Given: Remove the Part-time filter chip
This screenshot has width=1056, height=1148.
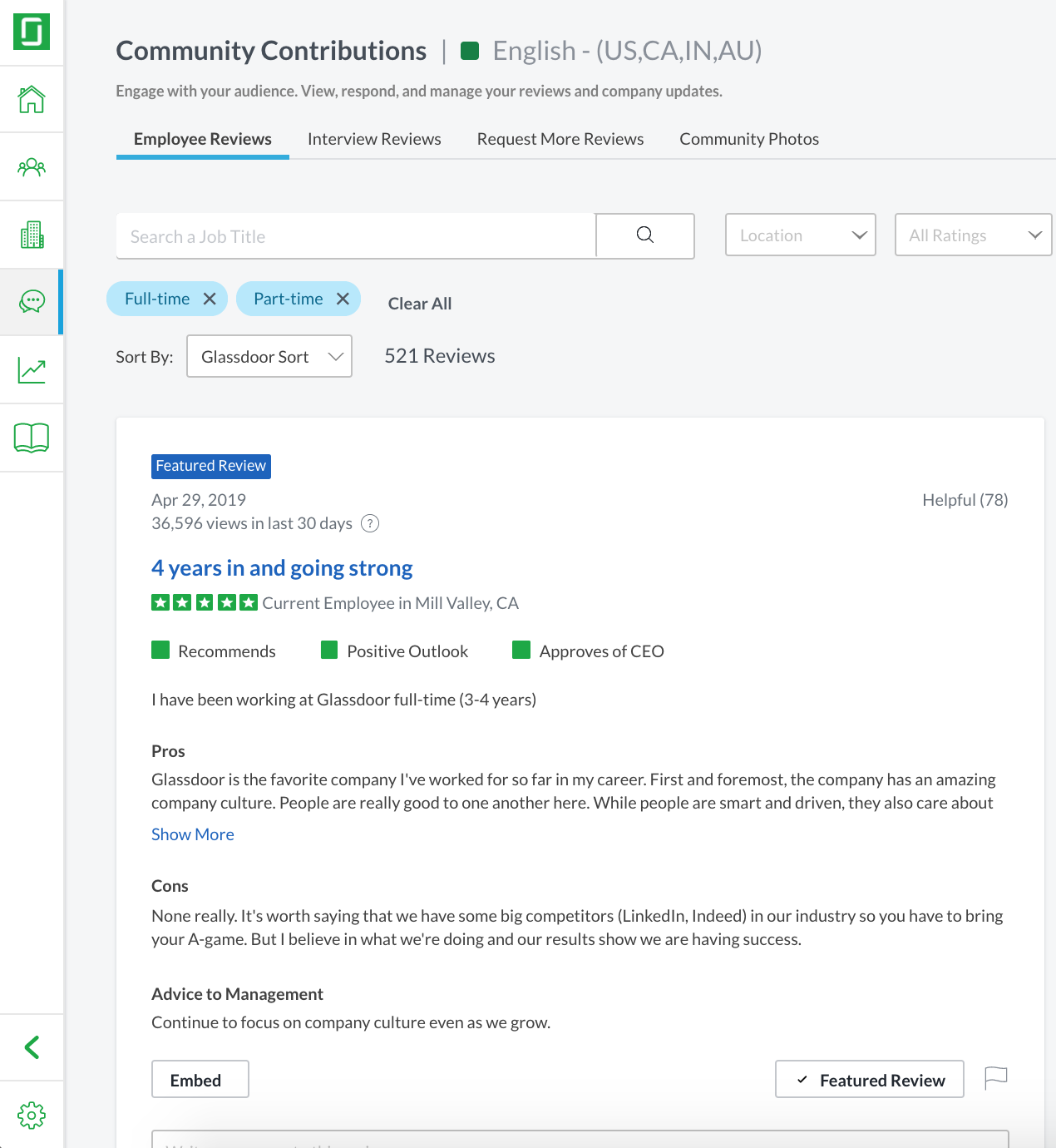Looking at the screenshot, I should tap(343, 299).
